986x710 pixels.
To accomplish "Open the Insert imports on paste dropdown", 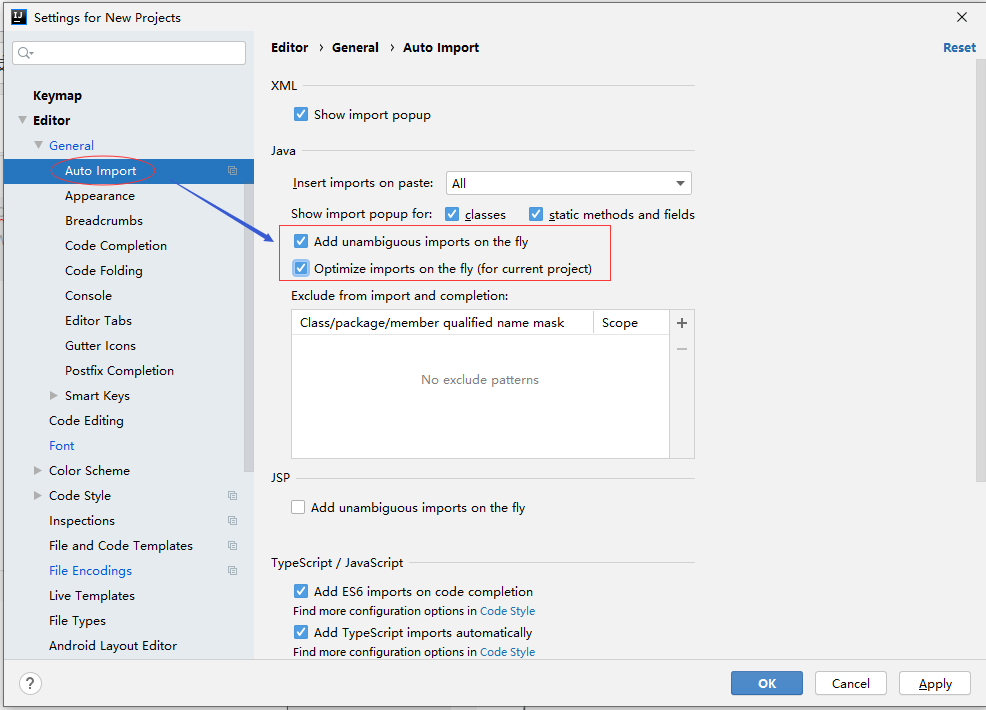I will tap(568, 183).
